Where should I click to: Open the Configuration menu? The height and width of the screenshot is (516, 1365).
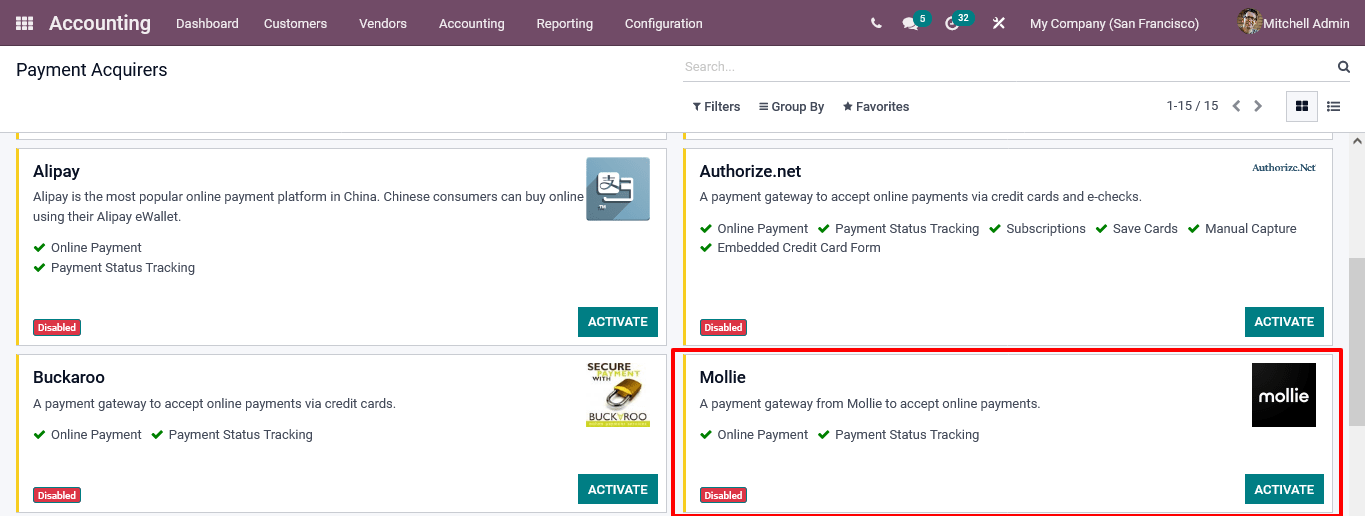tap(664, 23)
